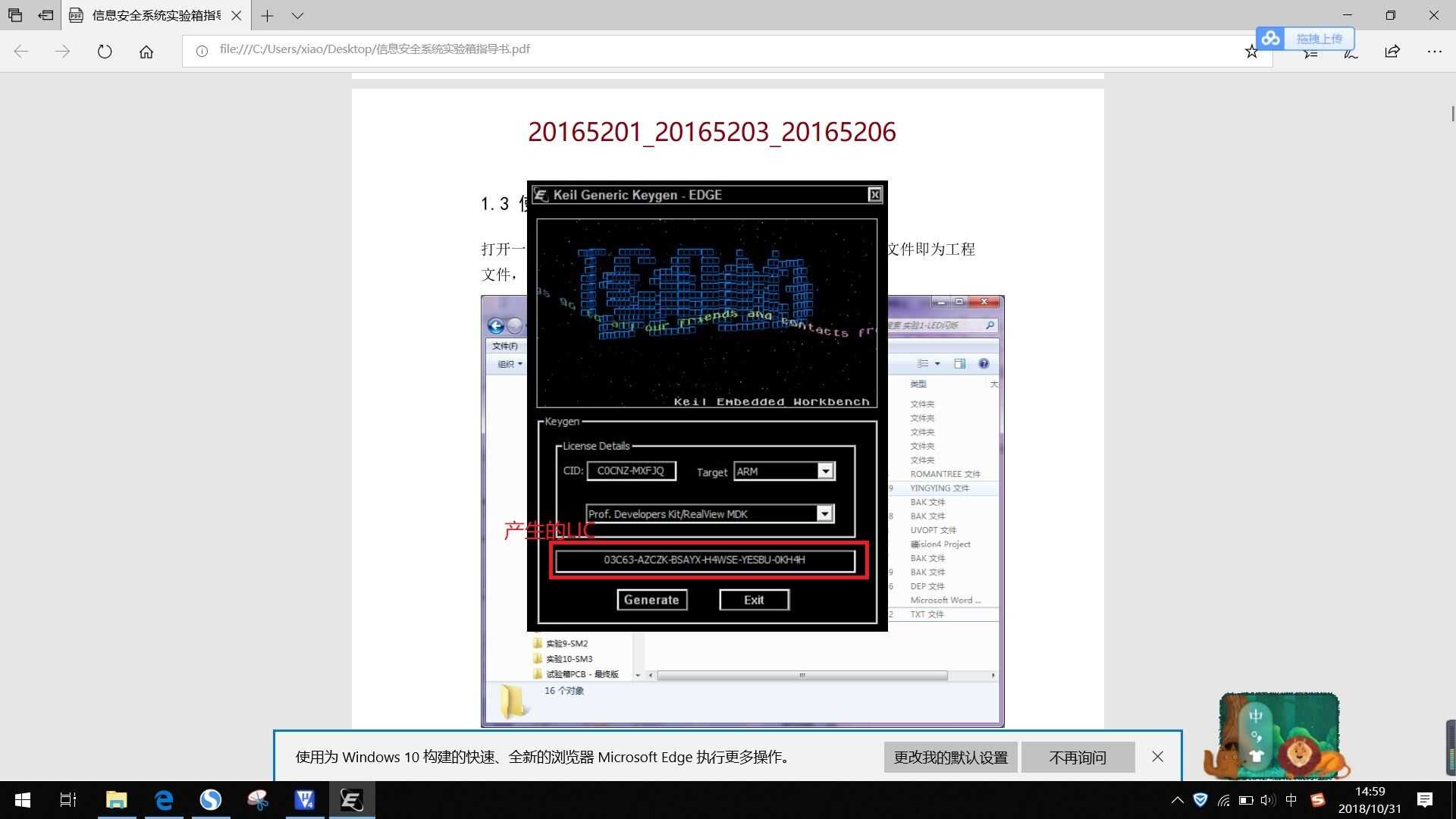Click the Sogou input method tray icon
The width and height of the screenshot is (1456, 819).
click(x=1318, y=800)
